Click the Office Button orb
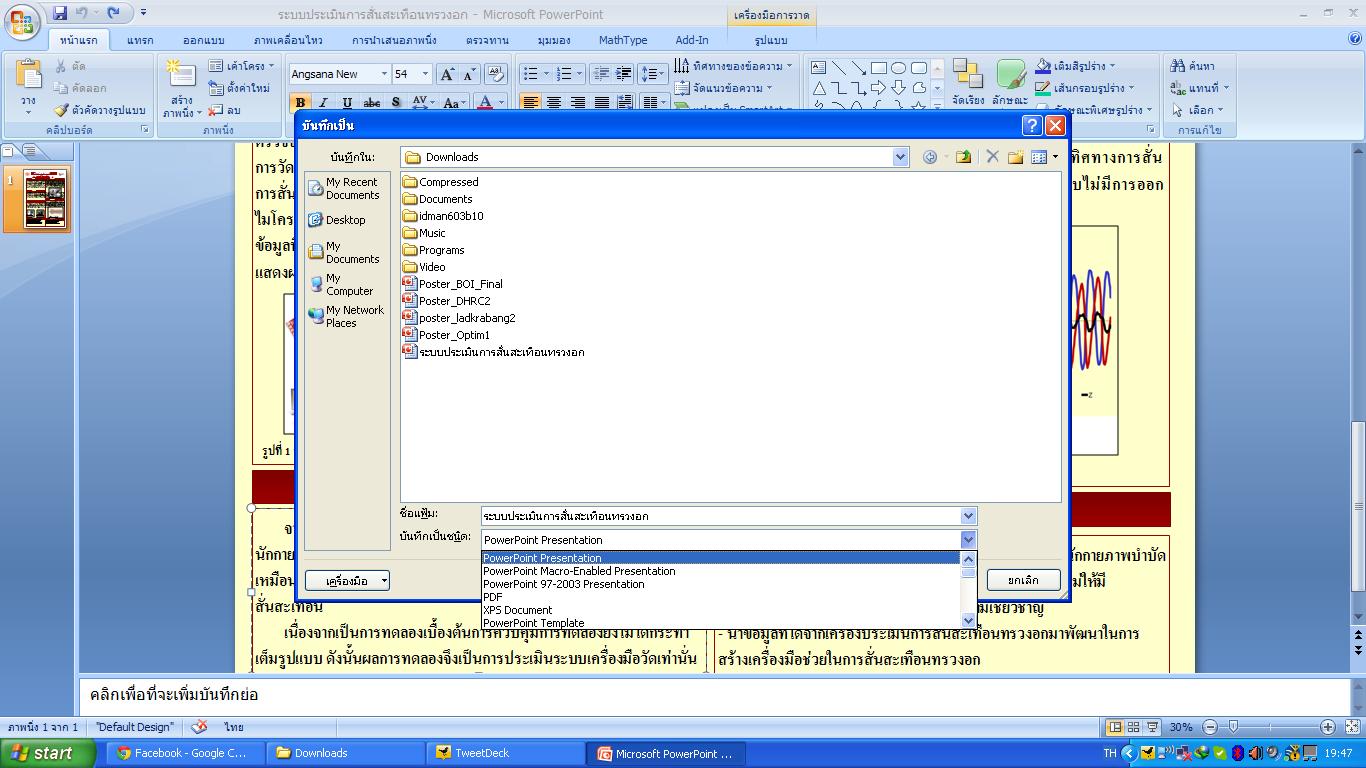This screenshot has height=768, width=1366. [22, 23]
